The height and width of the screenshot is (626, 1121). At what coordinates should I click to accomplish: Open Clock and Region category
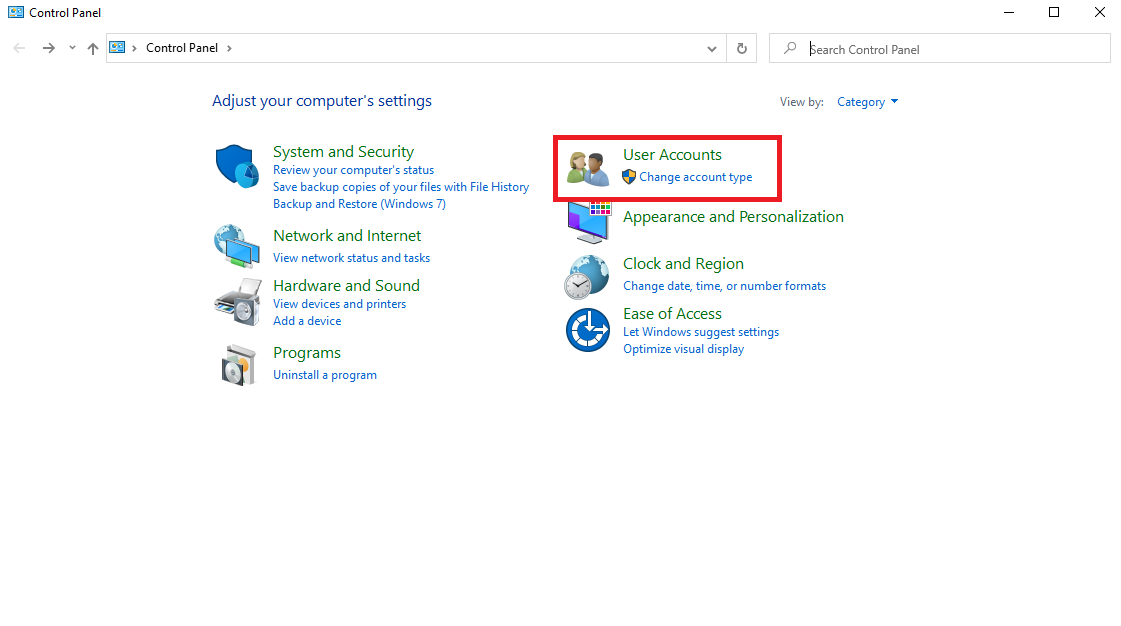click(683, 264)
